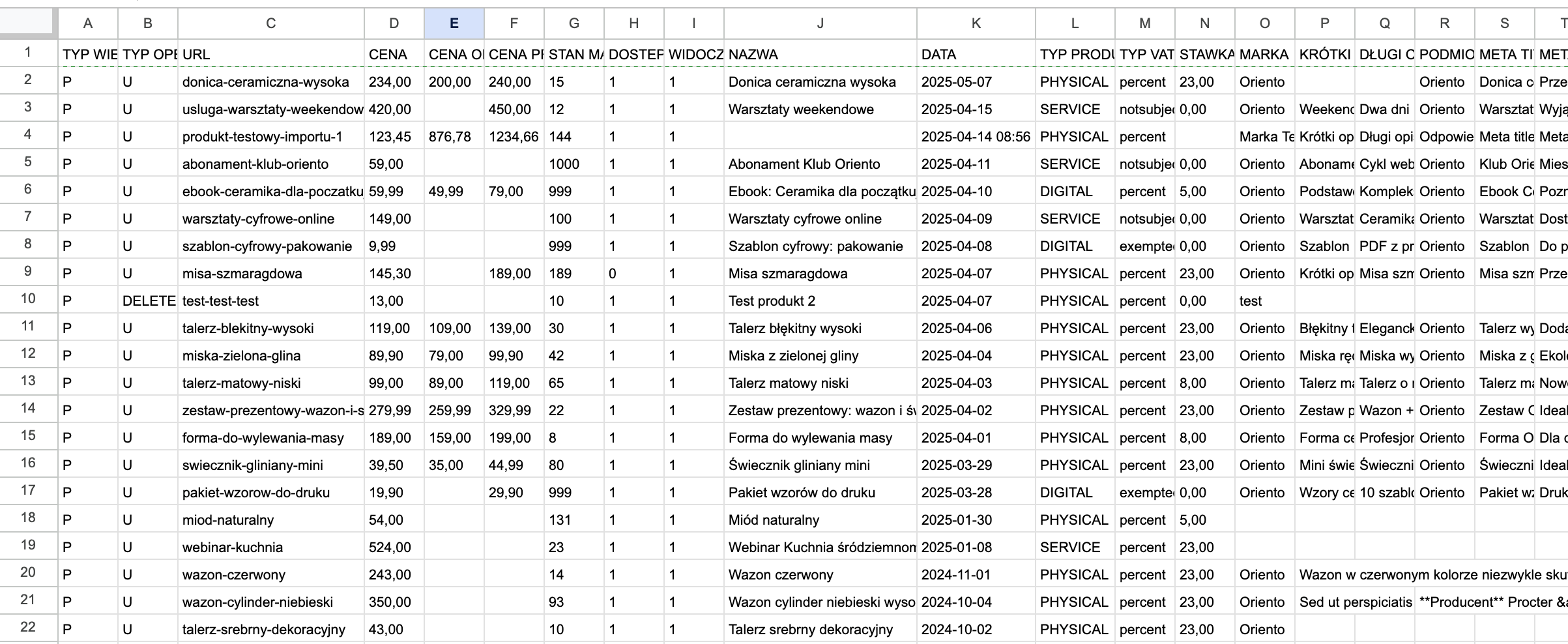Image resolution: width=1568 pixels, height=644 pixels.
Task: Click the stock cell showing 1000
Action: pos(573,164)
